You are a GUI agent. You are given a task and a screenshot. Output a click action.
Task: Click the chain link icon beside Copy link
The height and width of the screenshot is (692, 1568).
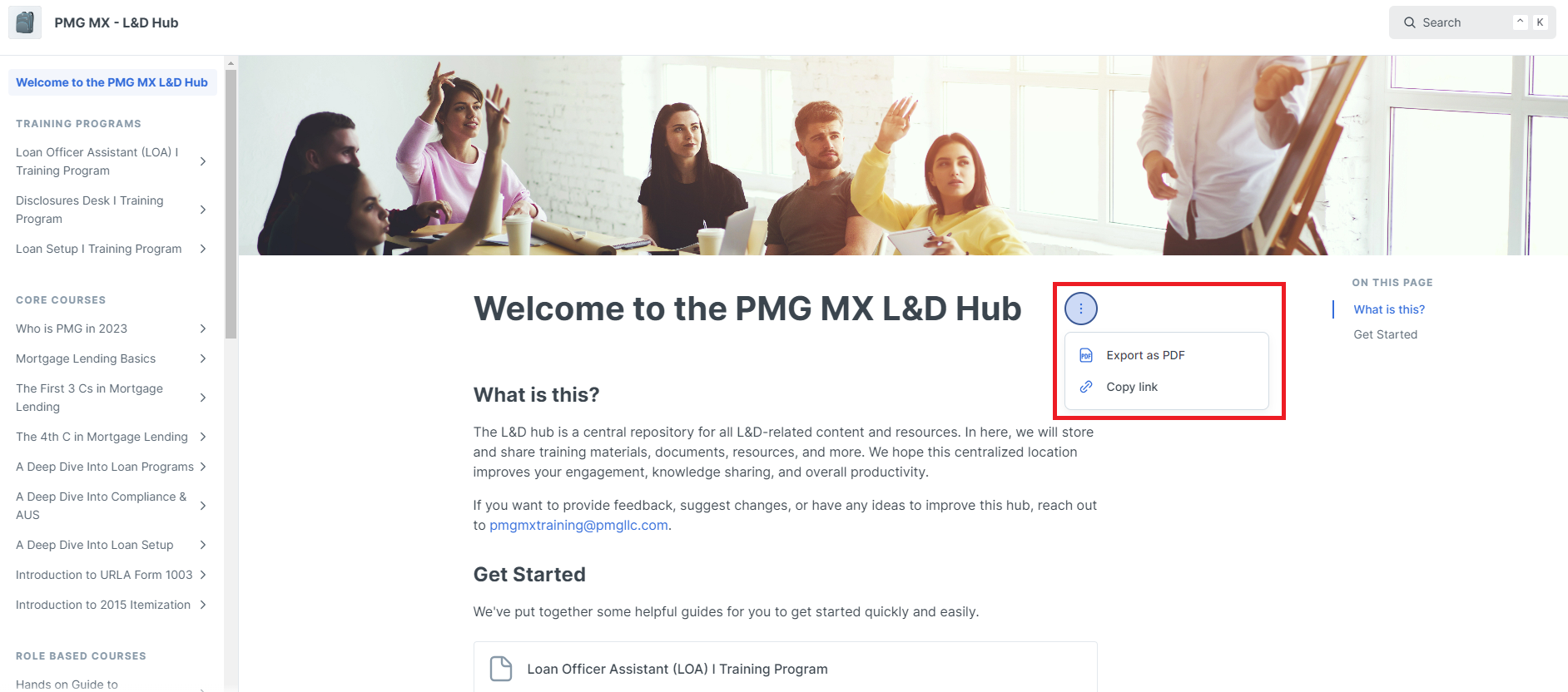click(x=1086, y=387)
